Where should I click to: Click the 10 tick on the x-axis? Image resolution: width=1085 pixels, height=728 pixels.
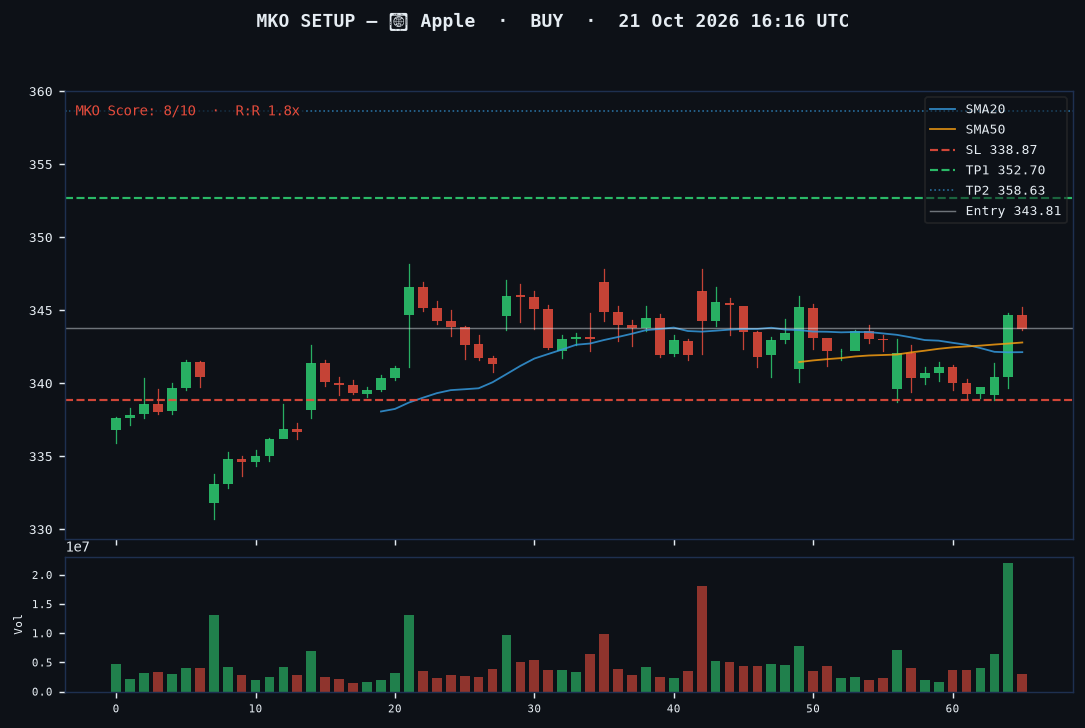point(255,709)
